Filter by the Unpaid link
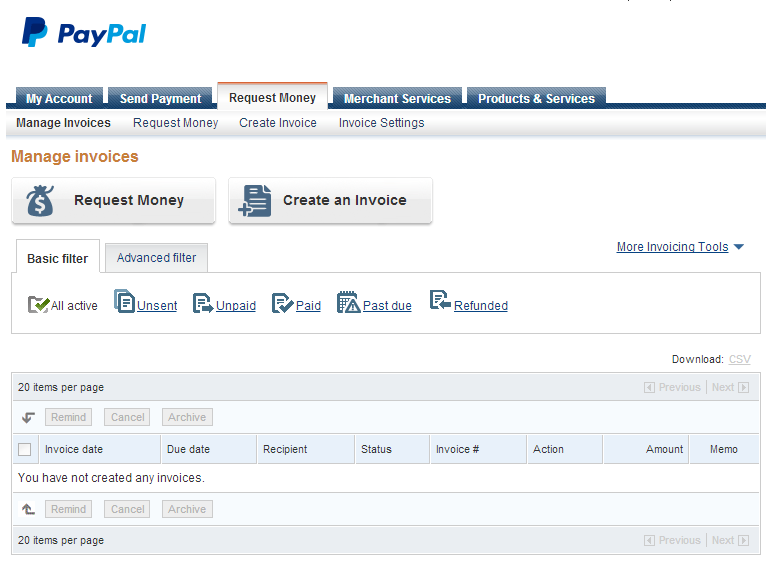 tap(236, 306)
